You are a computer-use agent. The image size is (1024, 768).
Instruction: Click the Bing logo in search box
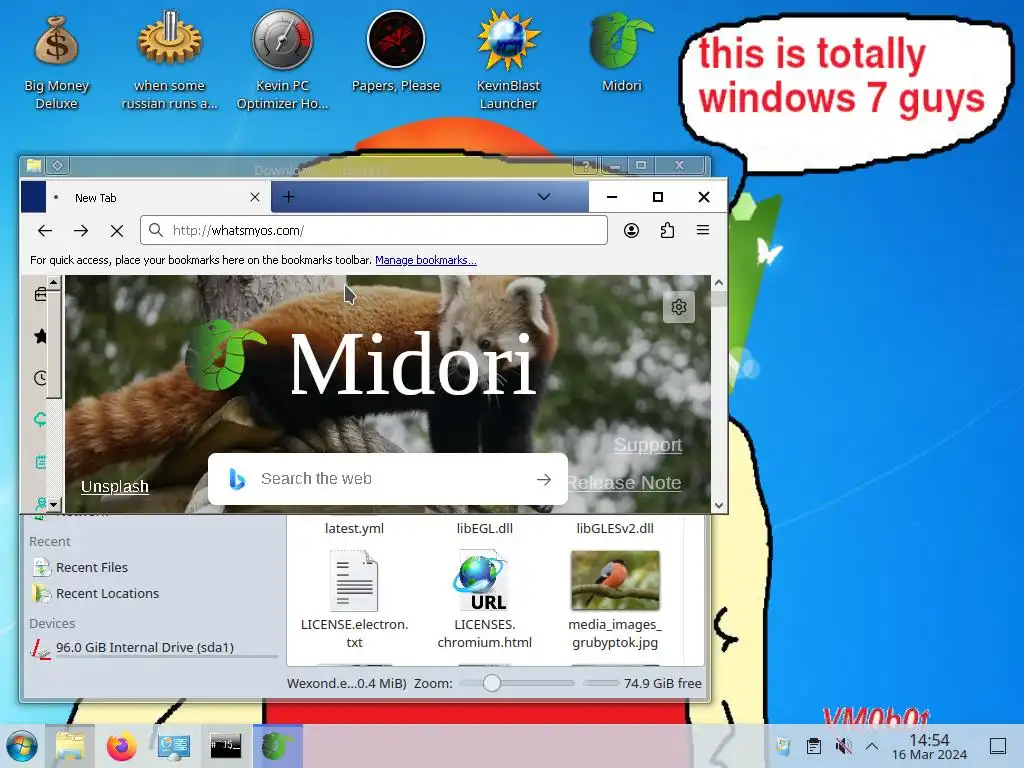click(x=237, y=479)
